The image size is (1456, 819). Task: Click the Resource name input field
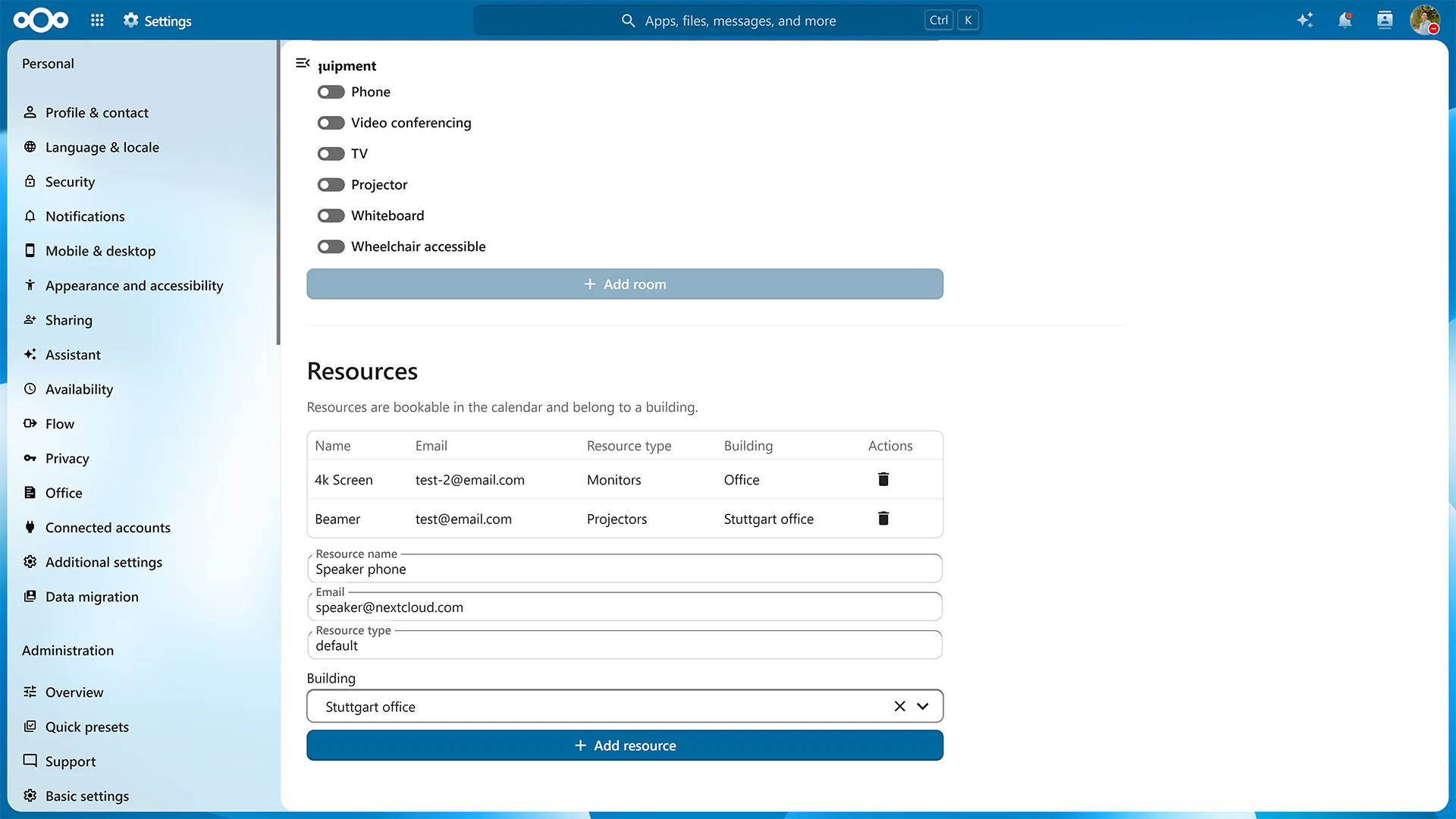(625, 569)
